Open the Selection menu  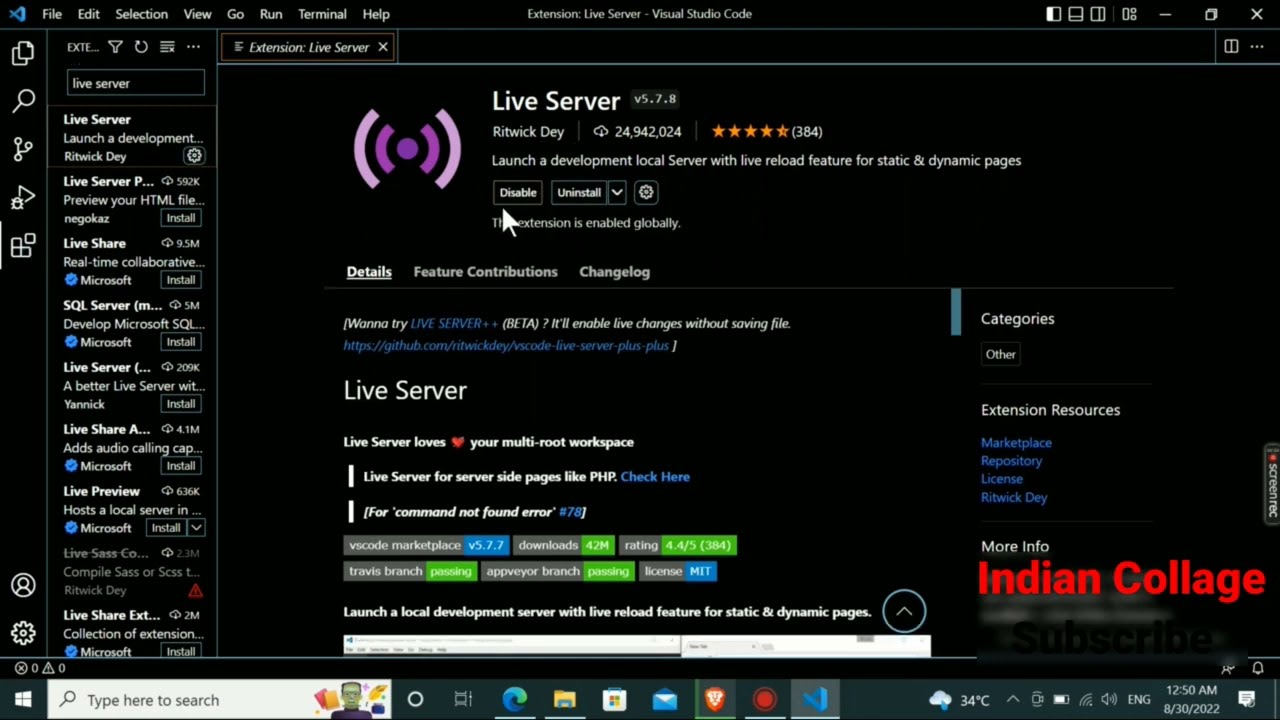[141, 14]
